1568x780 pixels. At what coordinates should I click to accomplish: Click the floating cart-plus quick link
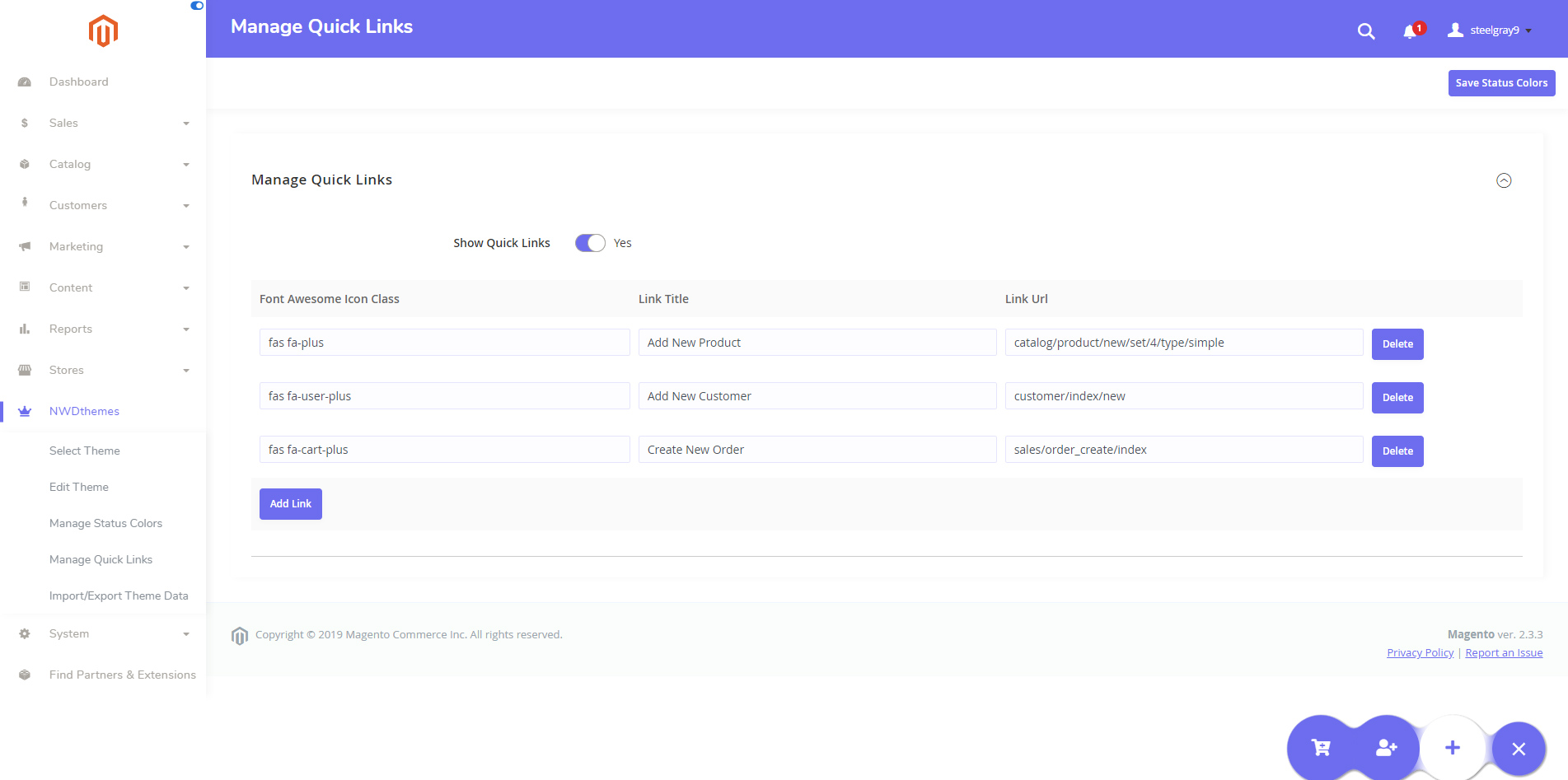tap(1321, 748)
